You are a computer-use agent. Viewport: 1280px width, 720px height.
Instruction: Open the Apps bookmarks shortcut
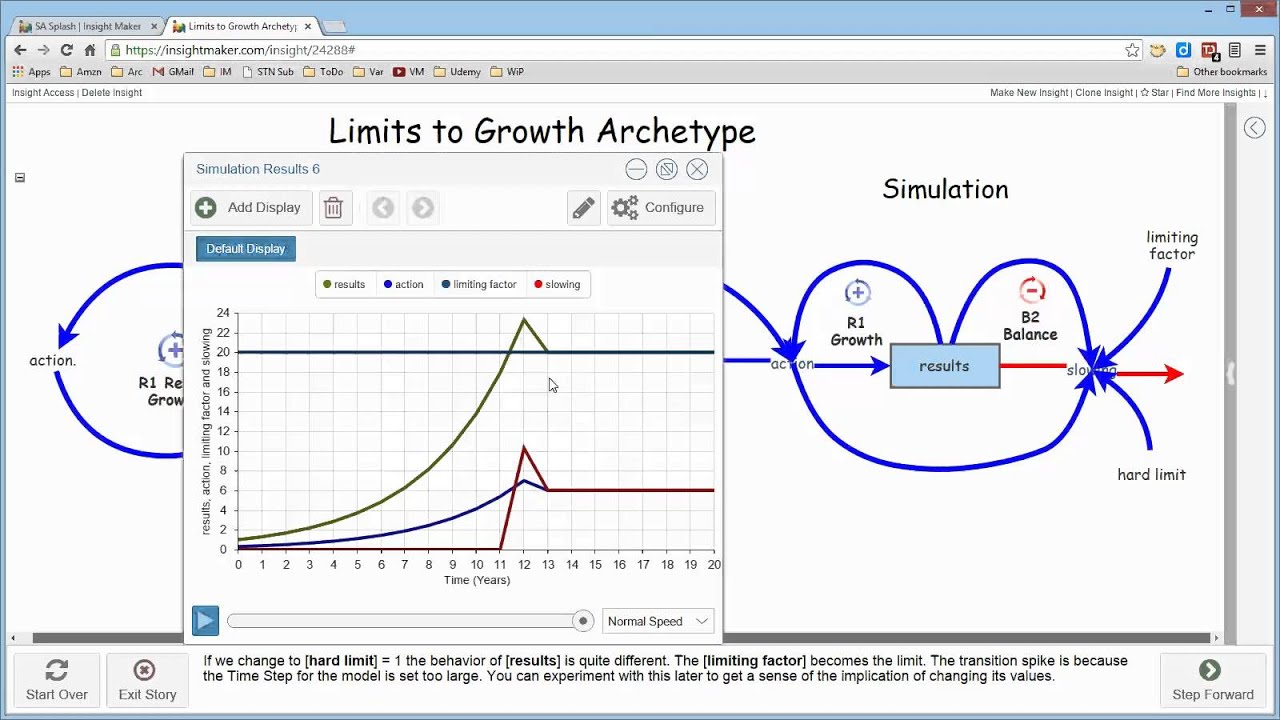(x=31, y=72)
